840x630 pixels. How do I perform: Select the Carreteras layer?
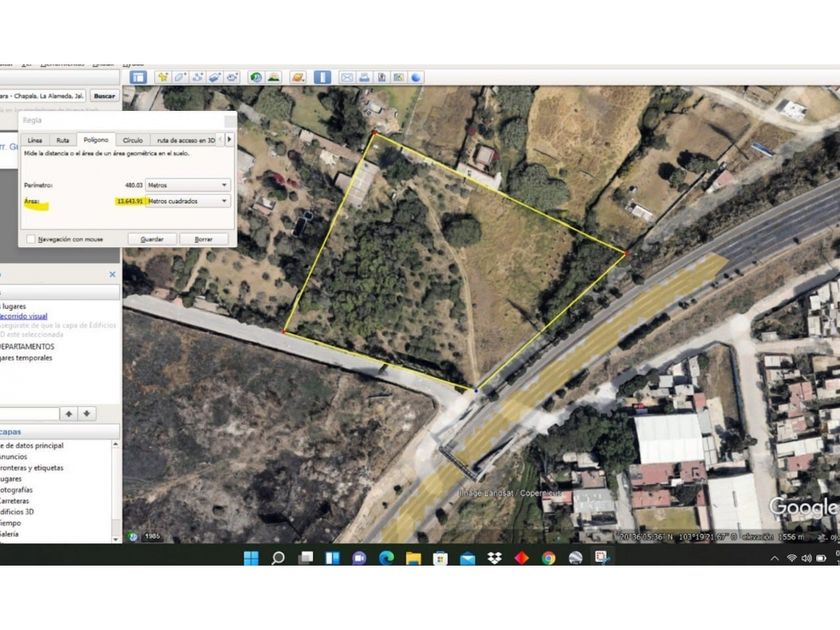pos(14,501)
